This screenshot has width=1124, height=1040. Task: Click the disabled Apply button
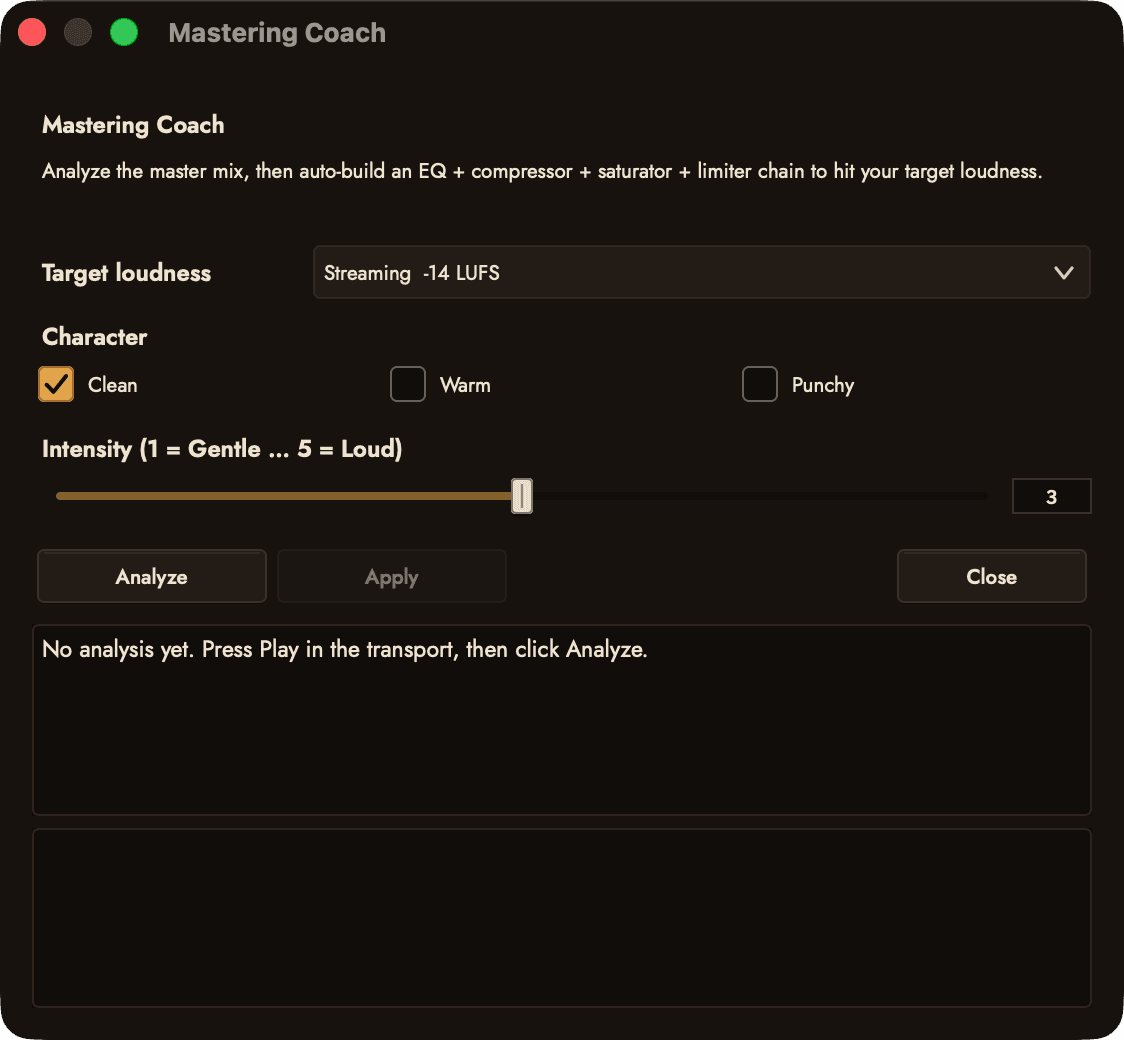[391, 576]
